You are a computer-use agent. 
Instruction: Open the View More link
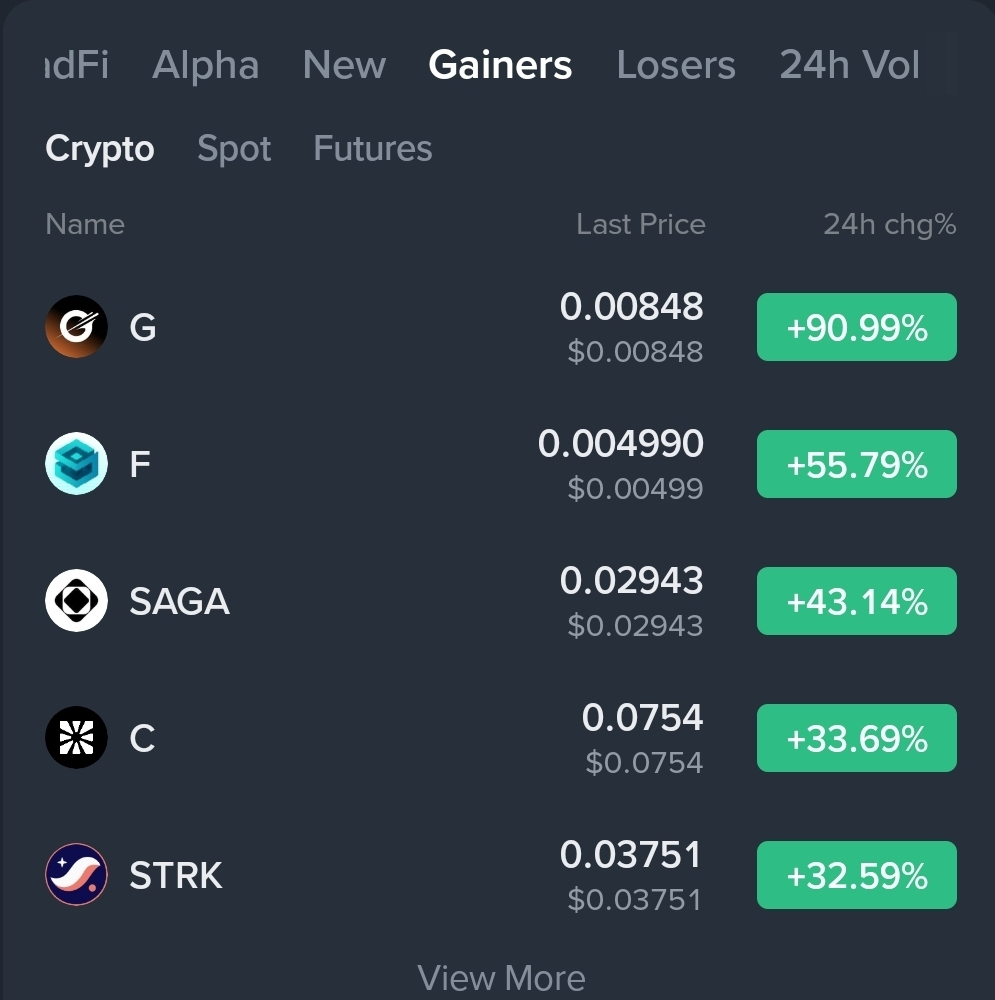pyautogui.click(x=501, y=978)
